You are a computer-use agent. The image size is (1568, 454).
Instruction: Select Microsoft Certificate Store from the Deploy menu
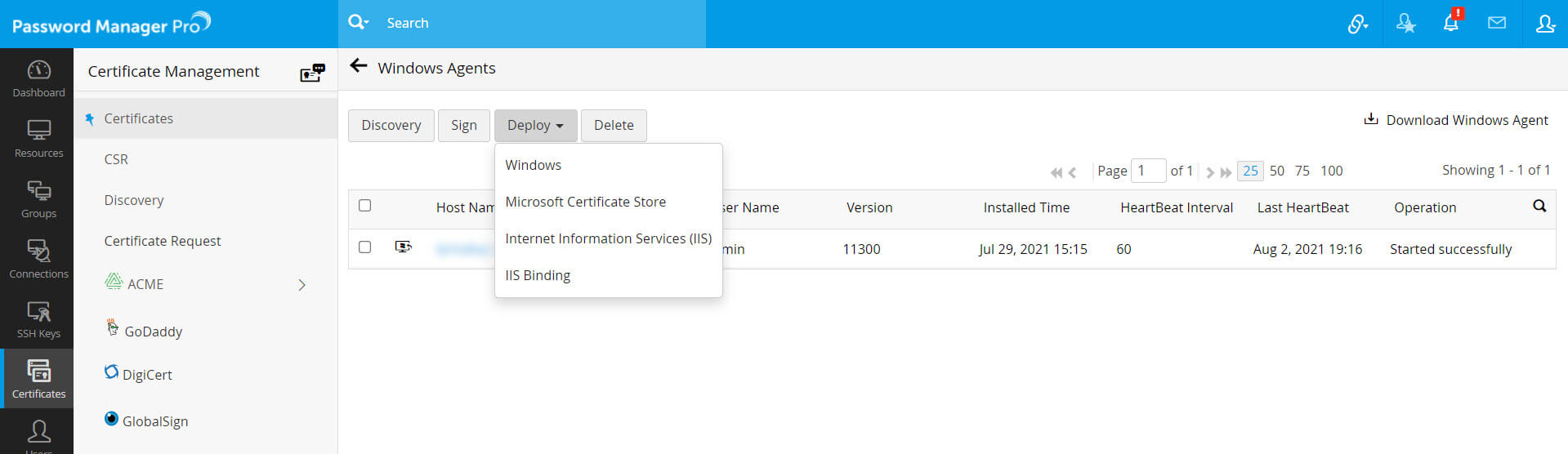(585, 202)
